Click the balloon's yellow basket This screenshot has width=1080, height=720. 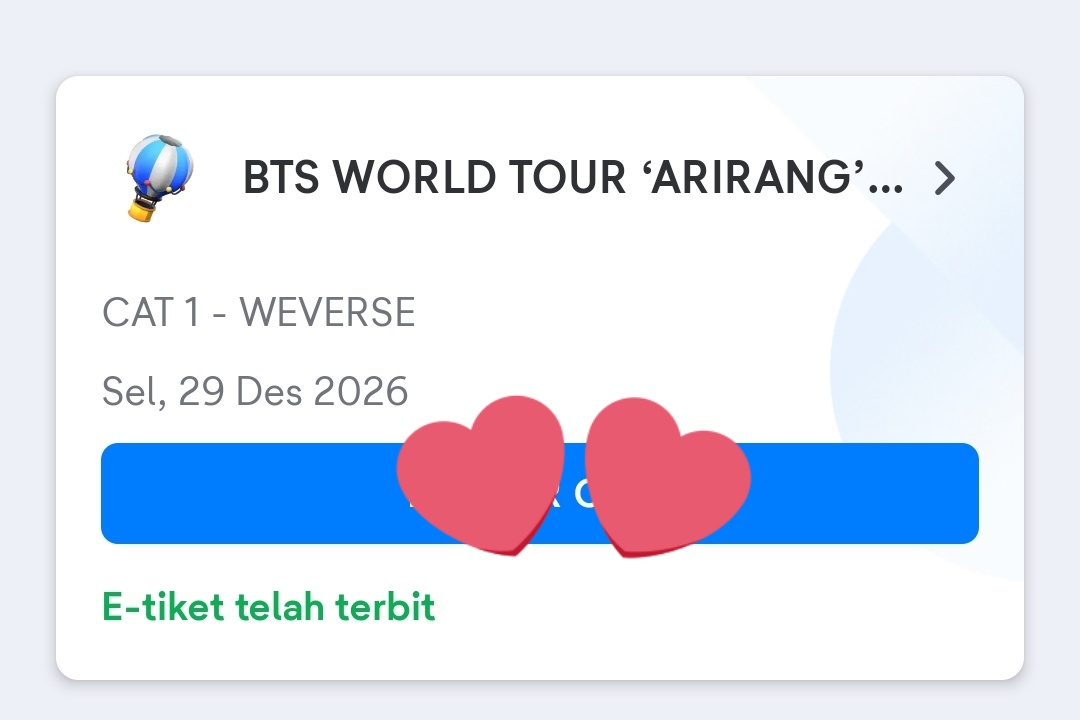coord(143,209)
